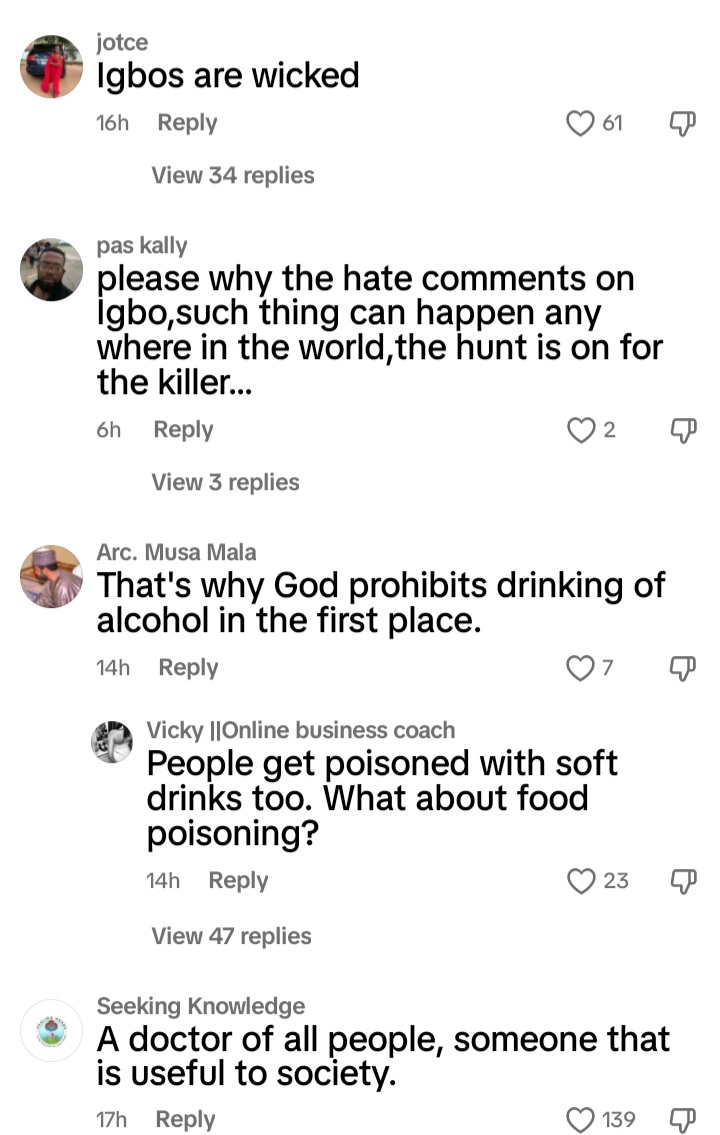
Task: Expand View 47 replies thread
Action: pyautogui.click(x=231, y=937)
